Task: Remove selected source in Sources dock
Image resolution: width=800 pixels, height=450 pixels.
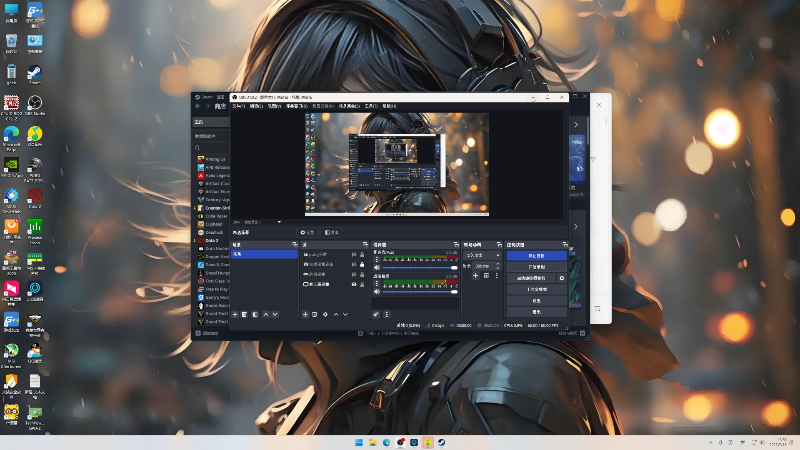Action: [315, 315]
